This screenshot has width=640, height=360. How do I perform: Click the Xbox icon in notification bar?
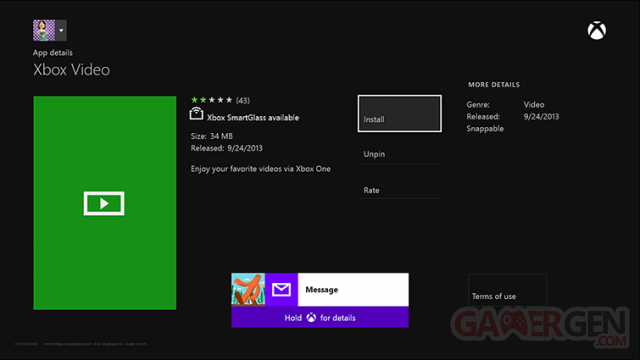pos(311,318)
